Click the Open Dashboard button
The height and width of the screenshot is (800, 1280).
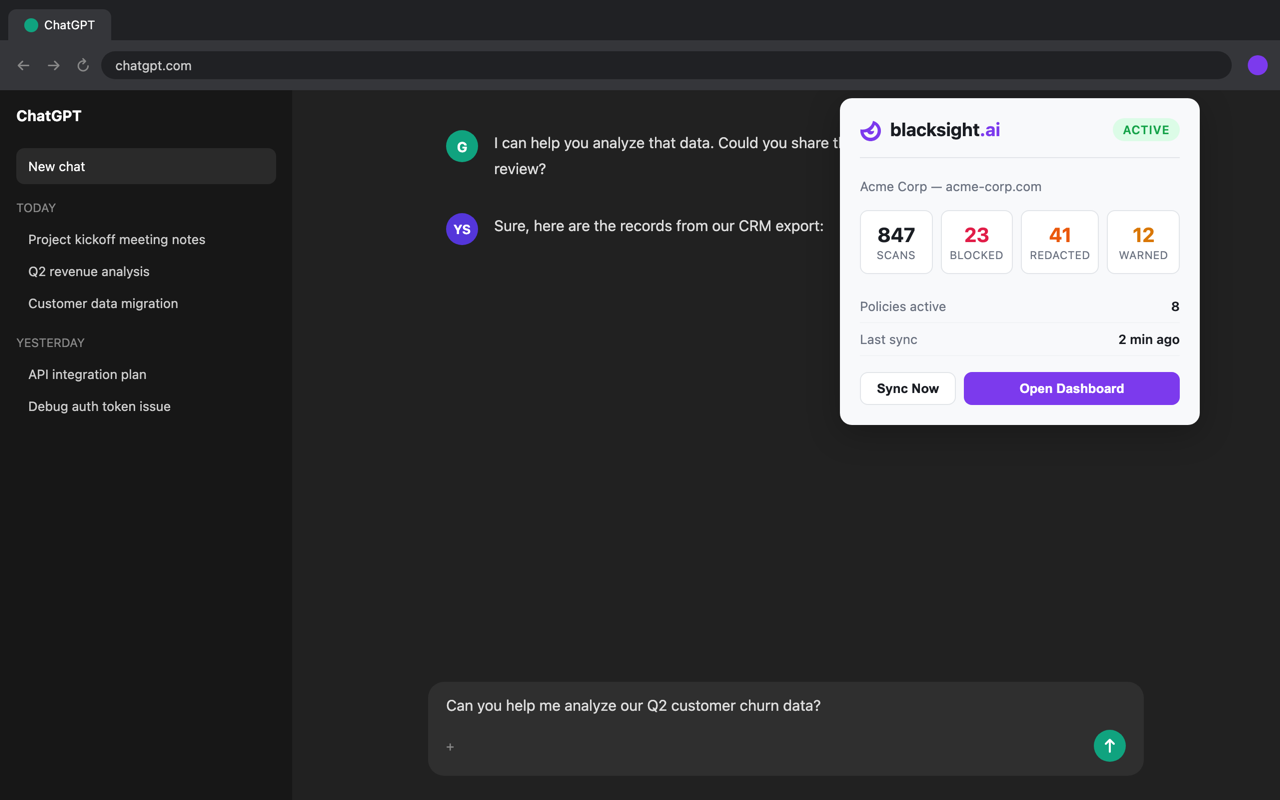[1072, 388]
